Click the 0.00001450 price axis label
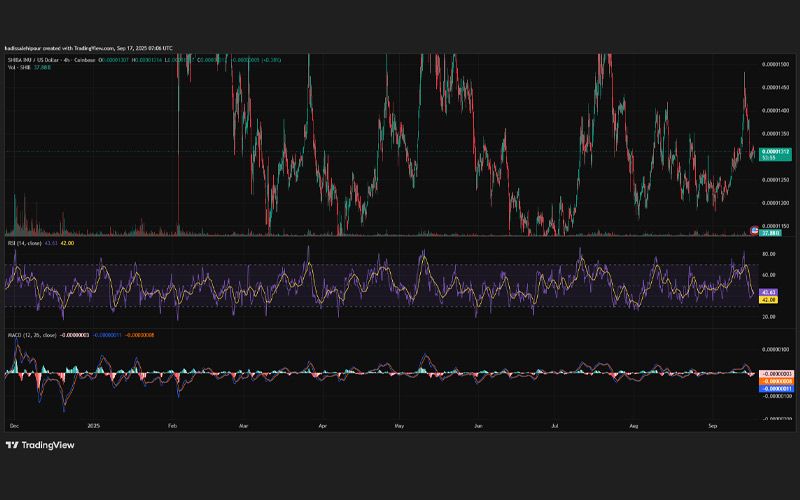Image resolution: width=800 pixels, height=500 pixels. pos(776,87)
